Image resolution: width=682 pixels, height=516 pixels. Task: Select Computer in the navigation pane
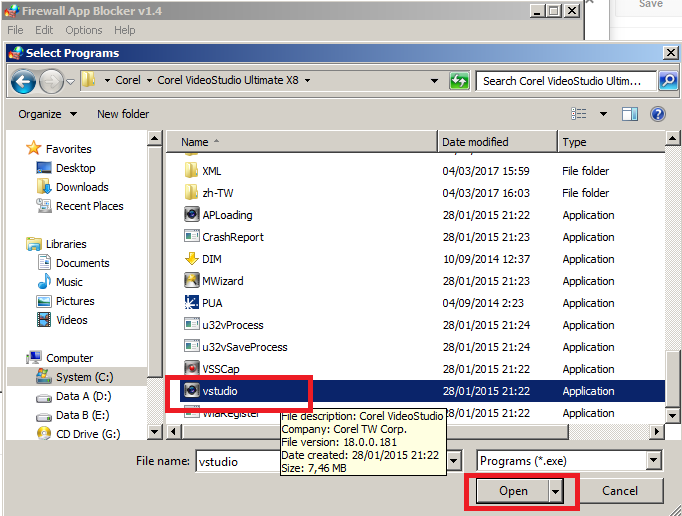click(60, 358)
